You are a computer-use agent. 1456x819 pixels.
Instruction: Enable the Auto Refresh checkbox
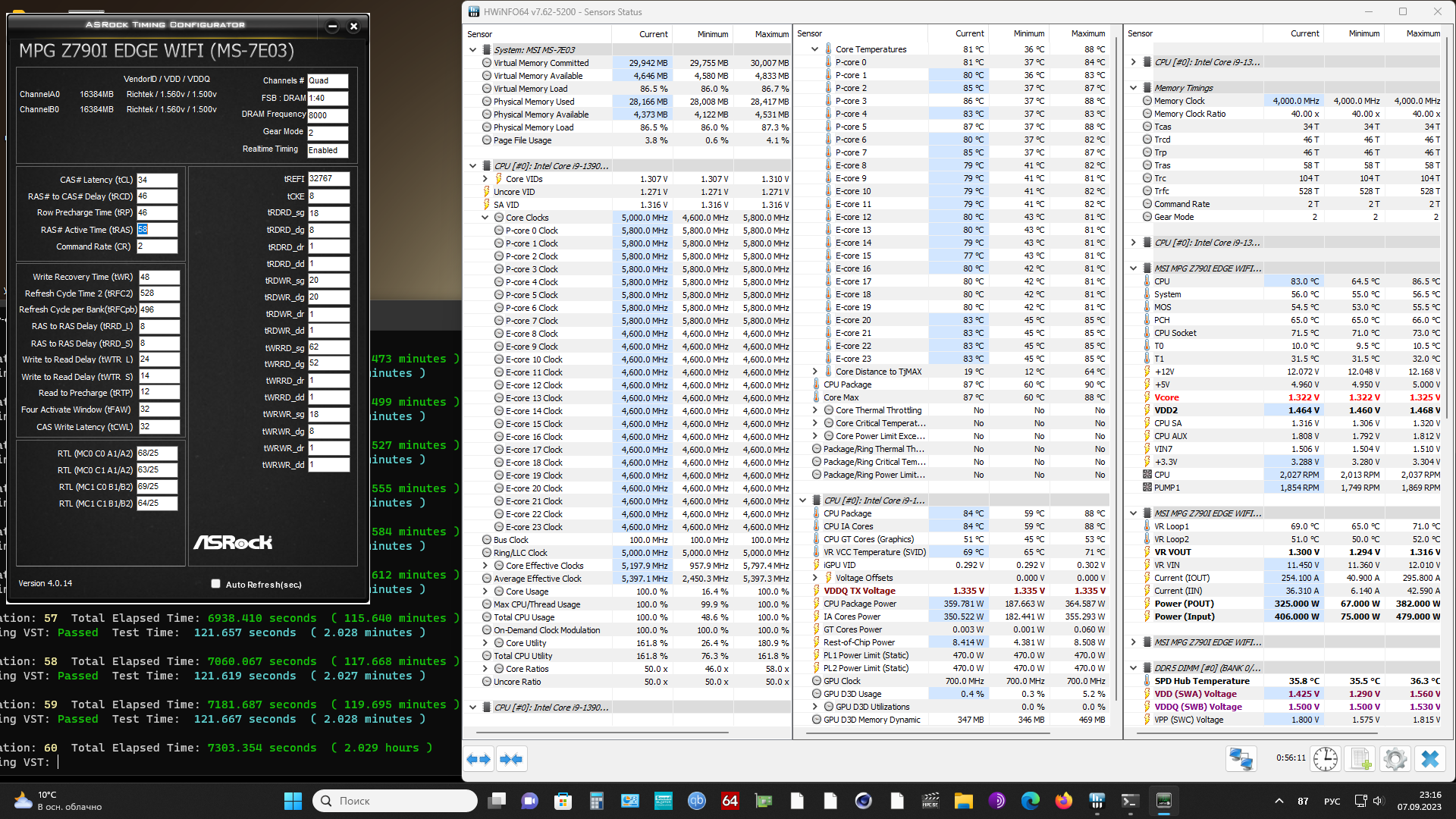216,584
